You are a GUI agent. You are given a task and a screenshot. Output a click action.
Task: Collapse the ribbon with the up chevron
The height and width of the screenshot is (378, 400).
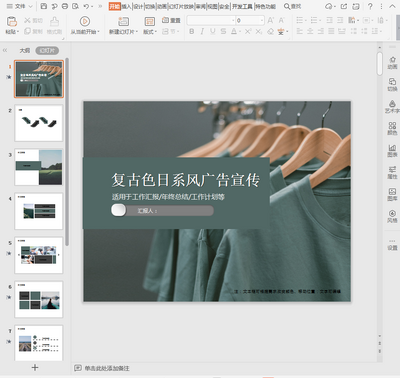pos(392,6)
